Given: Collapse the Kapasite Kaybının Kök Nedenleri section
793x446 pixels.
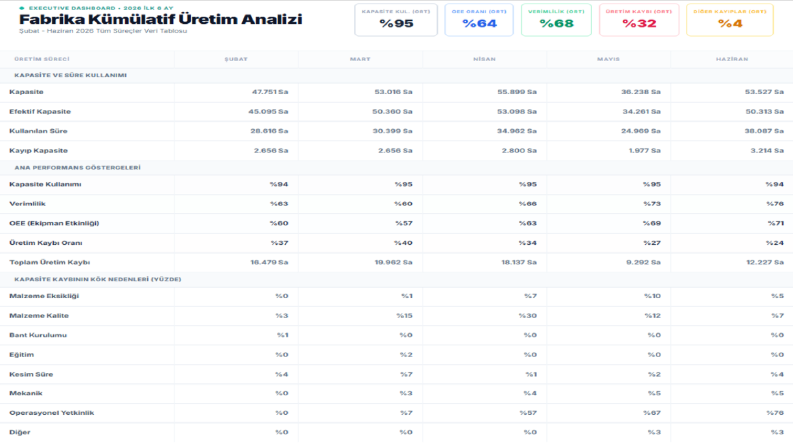Looking at the screenshot, I should pos(98,279).
